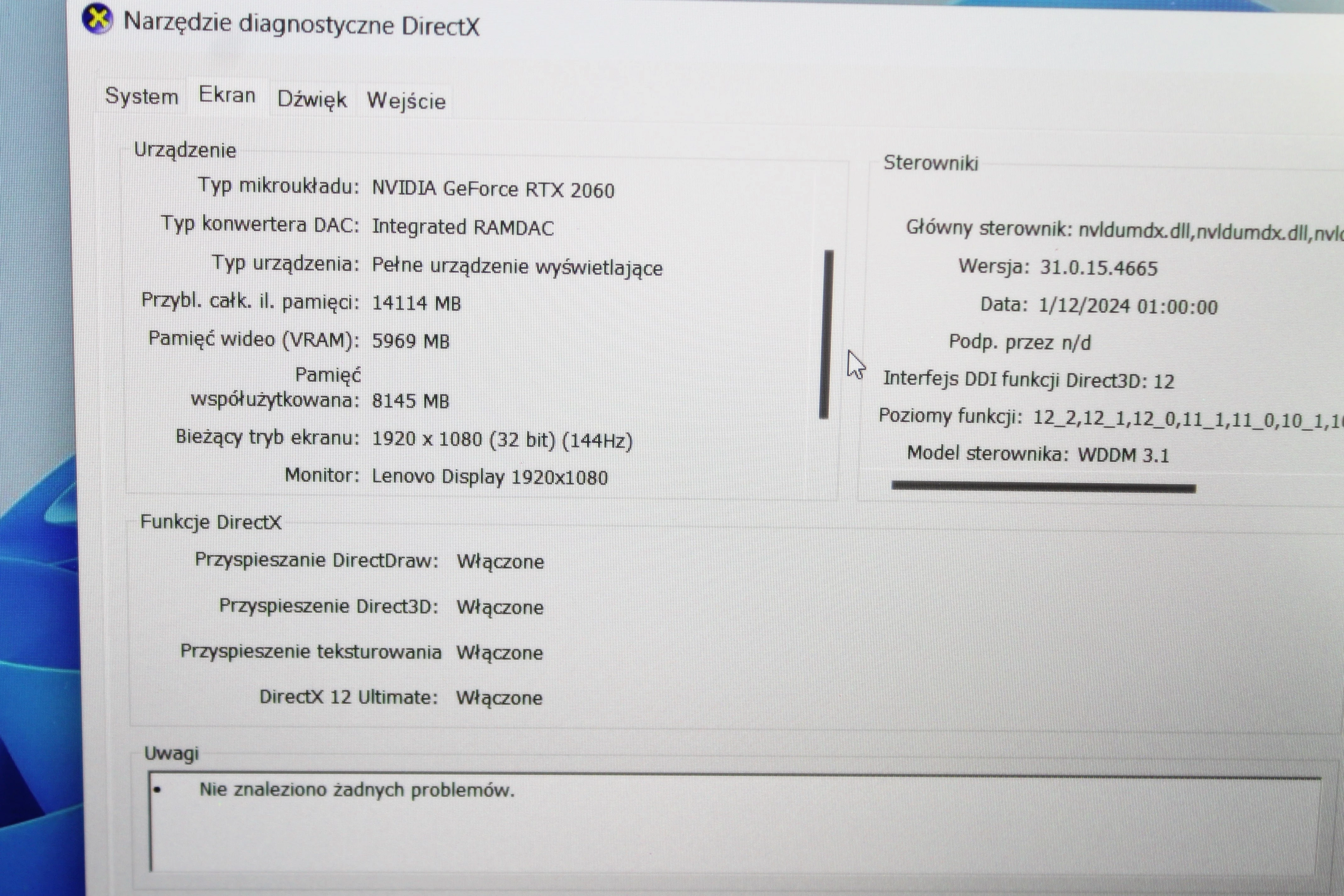This screenshot has width=1344, height=896.
Task: Click the 1920 x 1080 display mode value
Action: [x=502, y=440]
